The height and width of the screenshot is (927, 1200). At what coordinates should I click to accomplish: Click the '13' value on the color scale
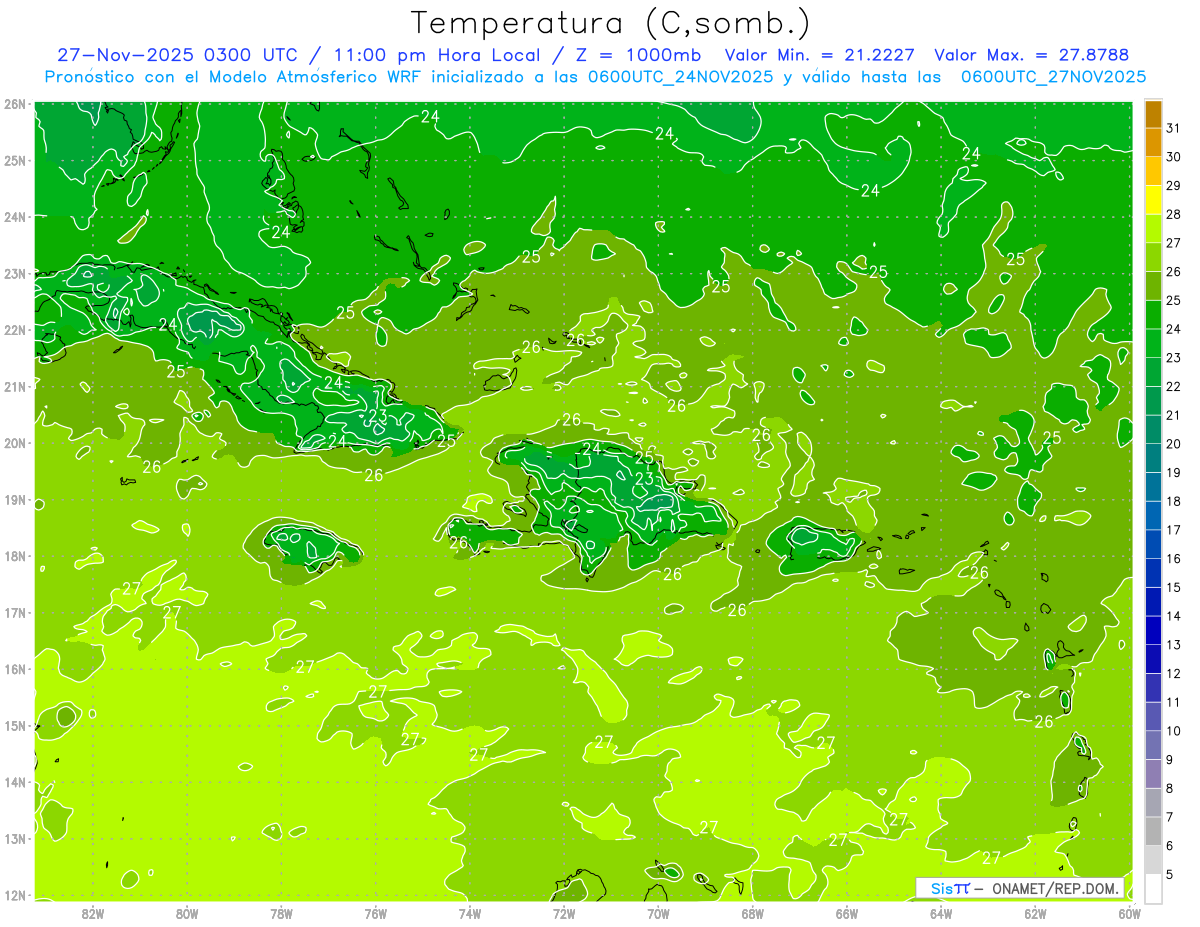pyautogui.click(x=1173, y=645)
